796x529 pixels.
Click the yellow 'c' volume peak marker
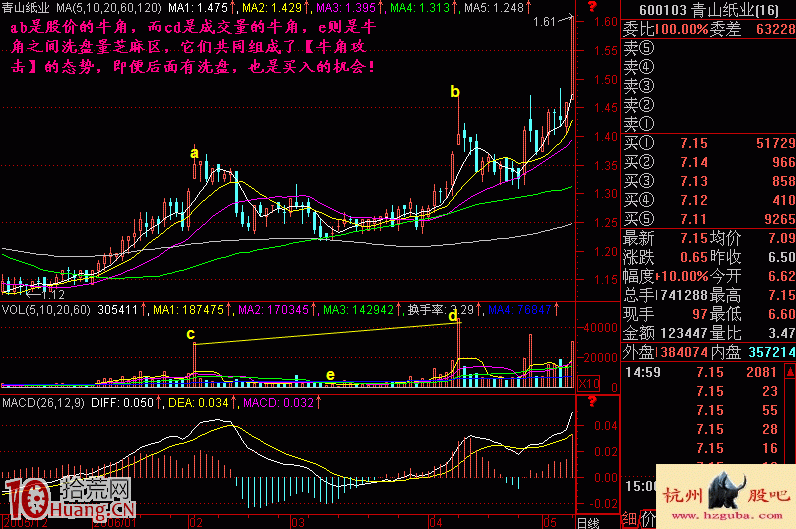click(x=190, y=333)
